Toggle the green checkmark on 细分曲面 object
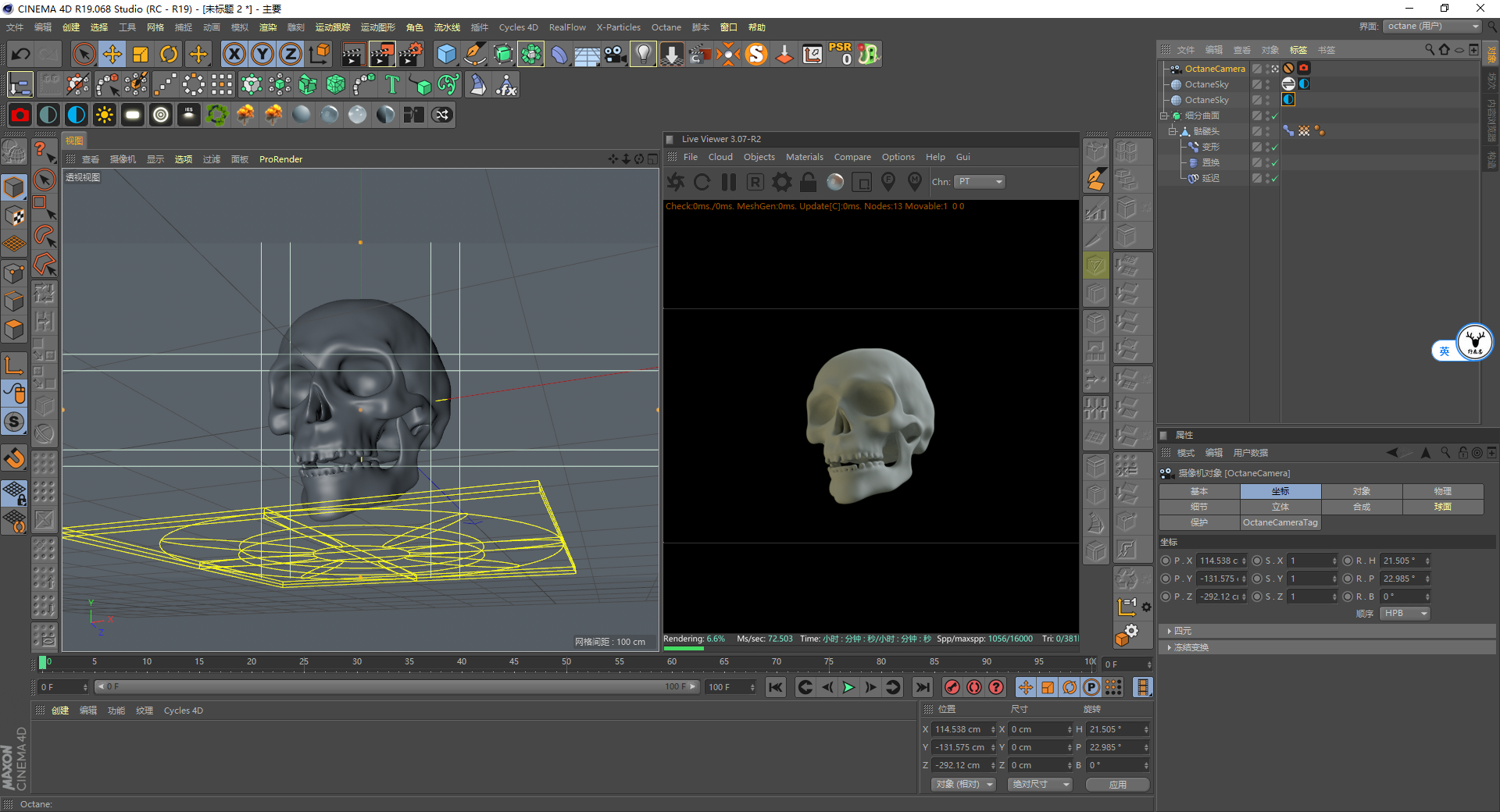This screenshot has height=812, width=1500. point(1274,116)
